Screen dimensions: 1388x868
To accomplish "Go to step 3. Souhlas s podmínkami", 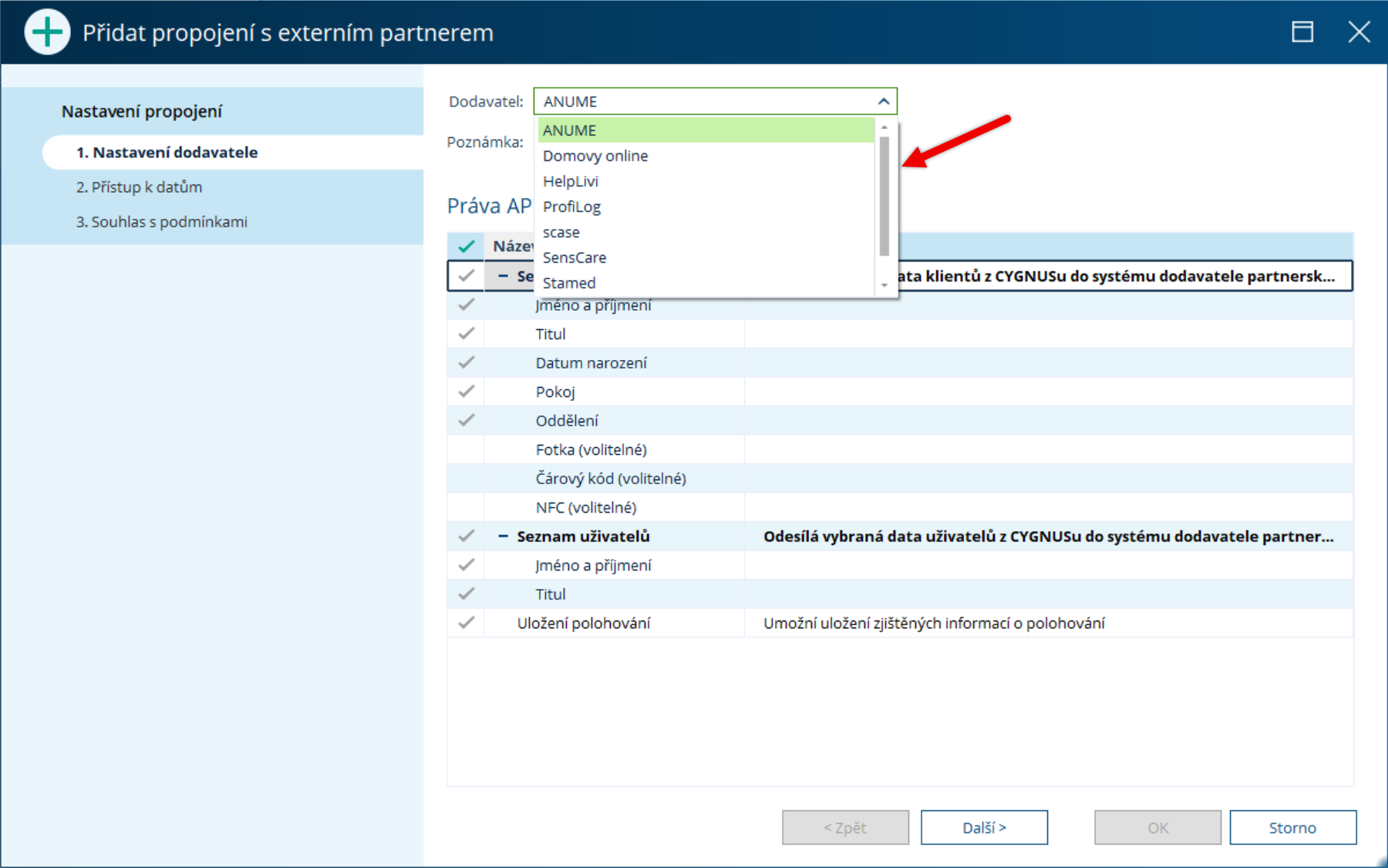I will coord(162,221).
